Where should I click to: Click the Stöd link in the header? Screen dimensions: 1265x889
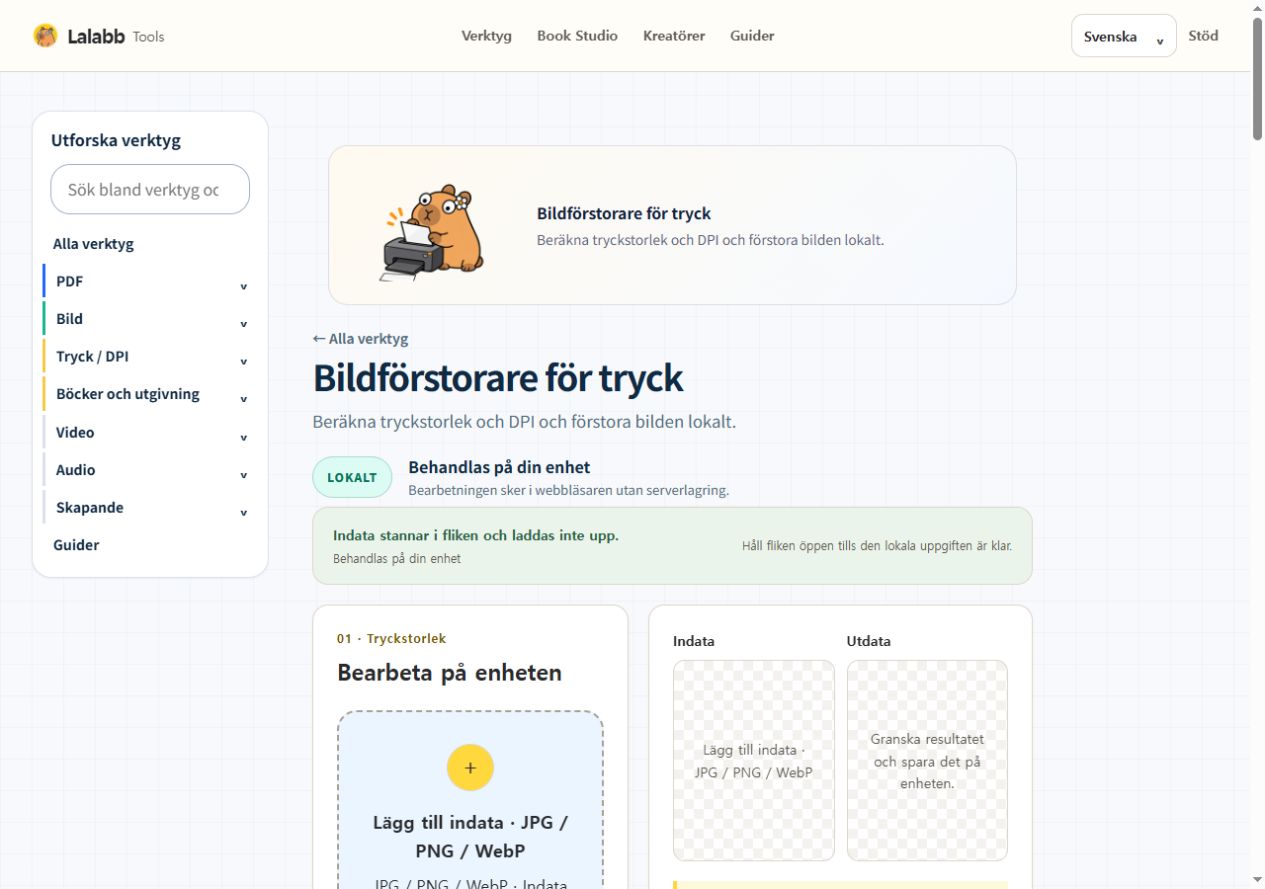click(1203, 36)
